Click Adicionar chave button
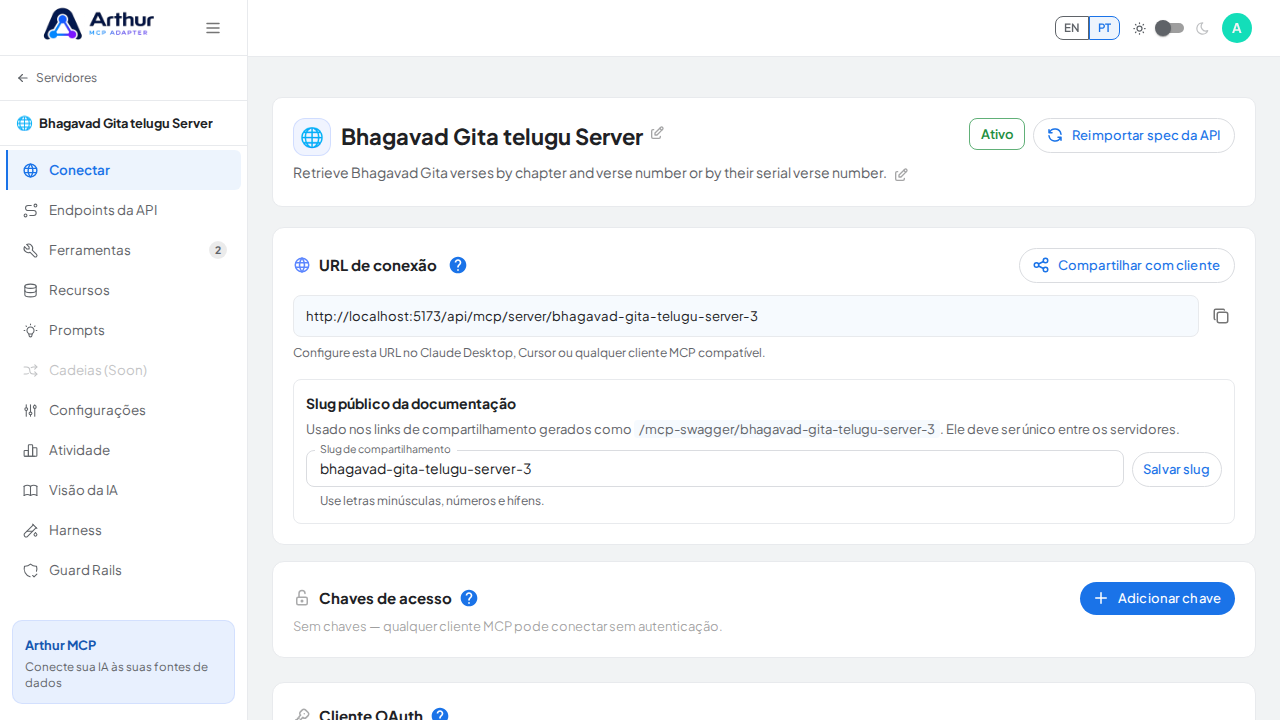Image resolution: width=1280 pixels, height=720 pixels. [x=1157, y=598]
